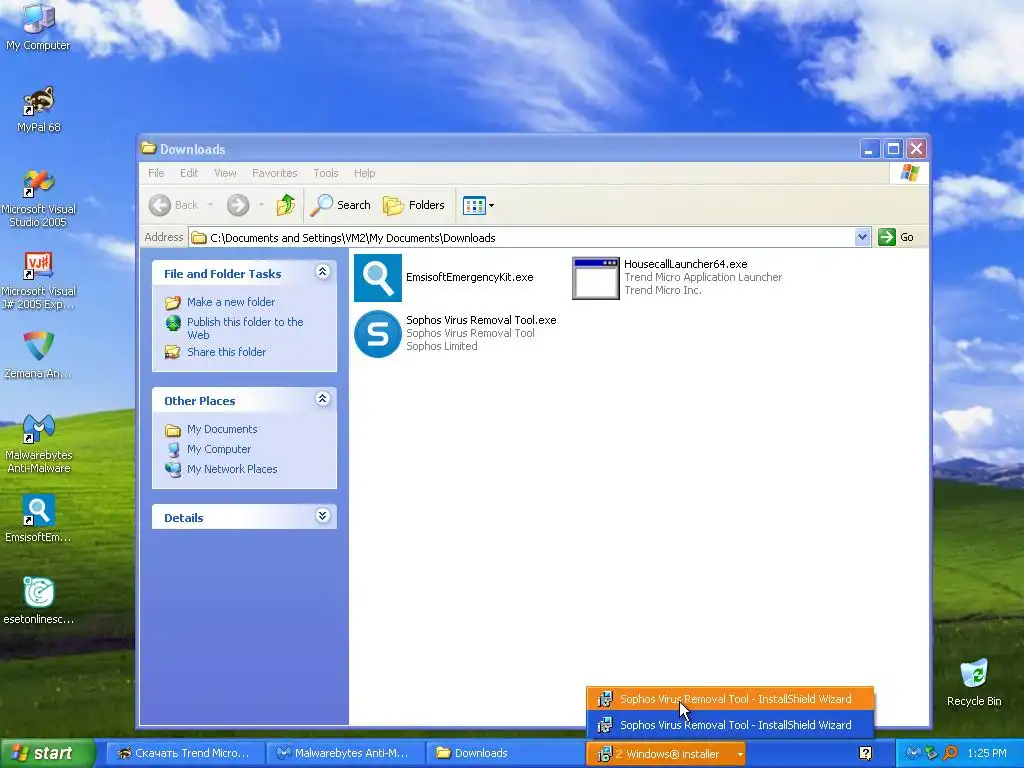Click Malwarebytes system tray icon
The image size is (1024, 768).
(913, 754)
